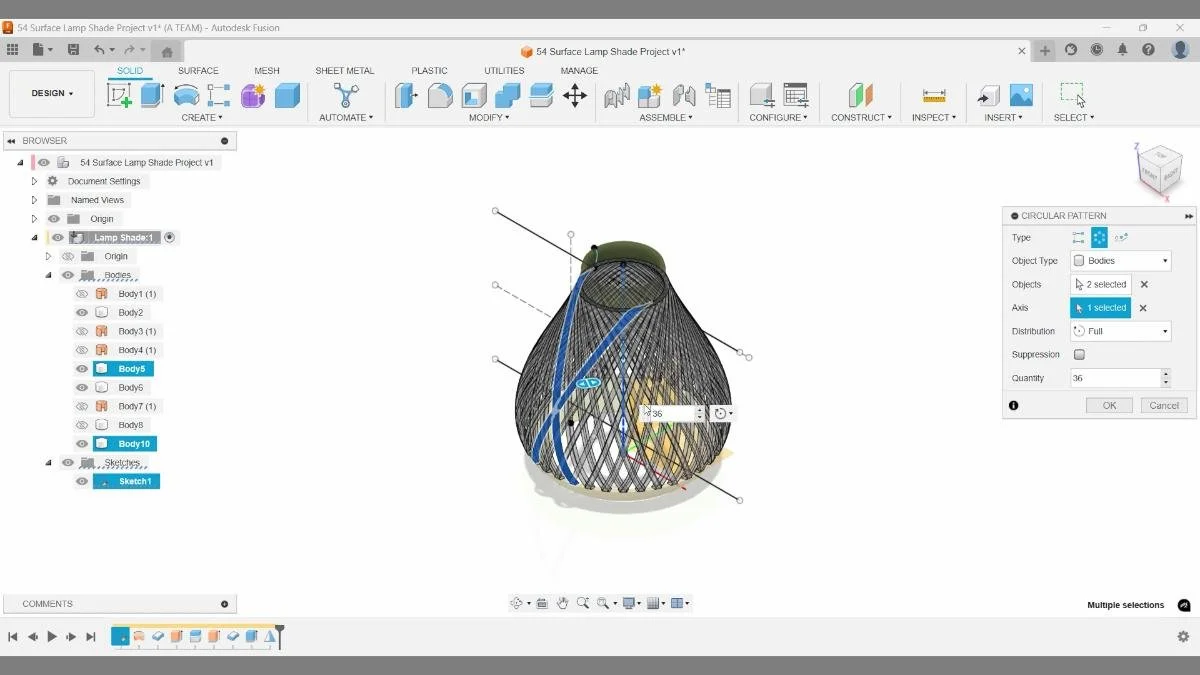Click the timeline Play button
This screenshot has width=1200, height=675.
point(52,637)
